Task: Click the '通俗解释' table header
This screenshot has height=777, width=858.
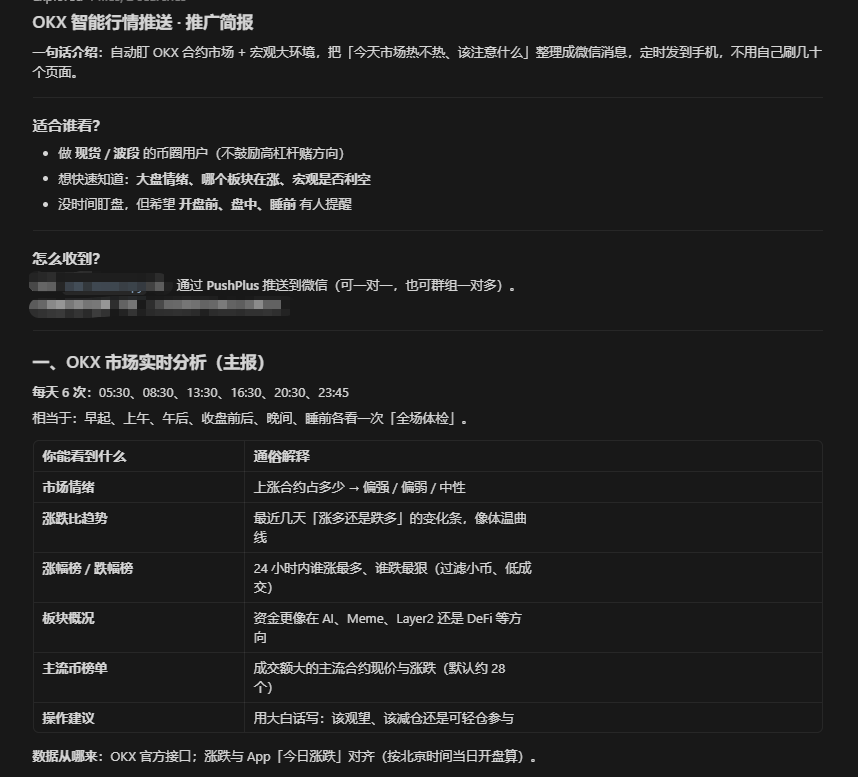Action: (x=533, y=456)
